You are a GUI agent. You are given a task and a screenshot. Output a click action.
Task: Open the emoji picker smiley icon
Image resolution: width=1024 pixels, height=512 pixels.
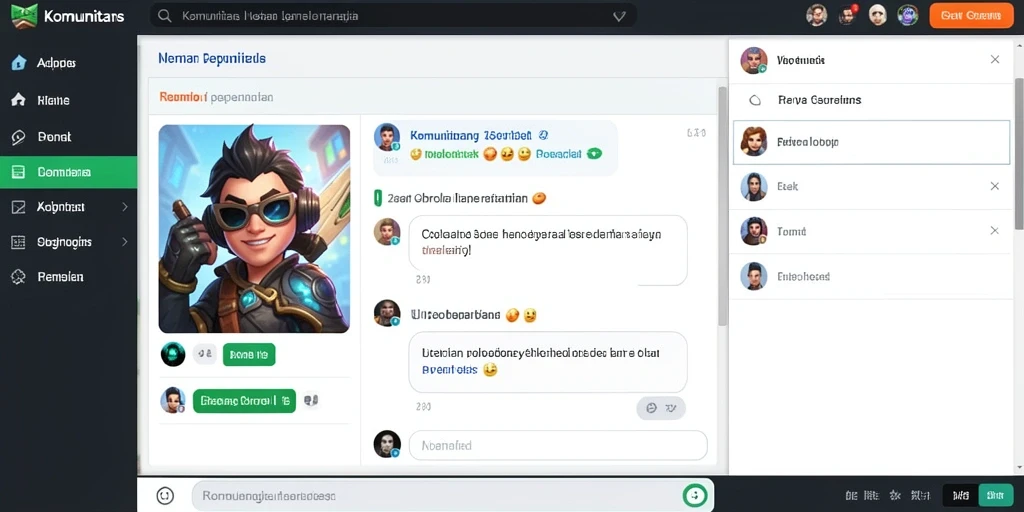tap(165, 496)
